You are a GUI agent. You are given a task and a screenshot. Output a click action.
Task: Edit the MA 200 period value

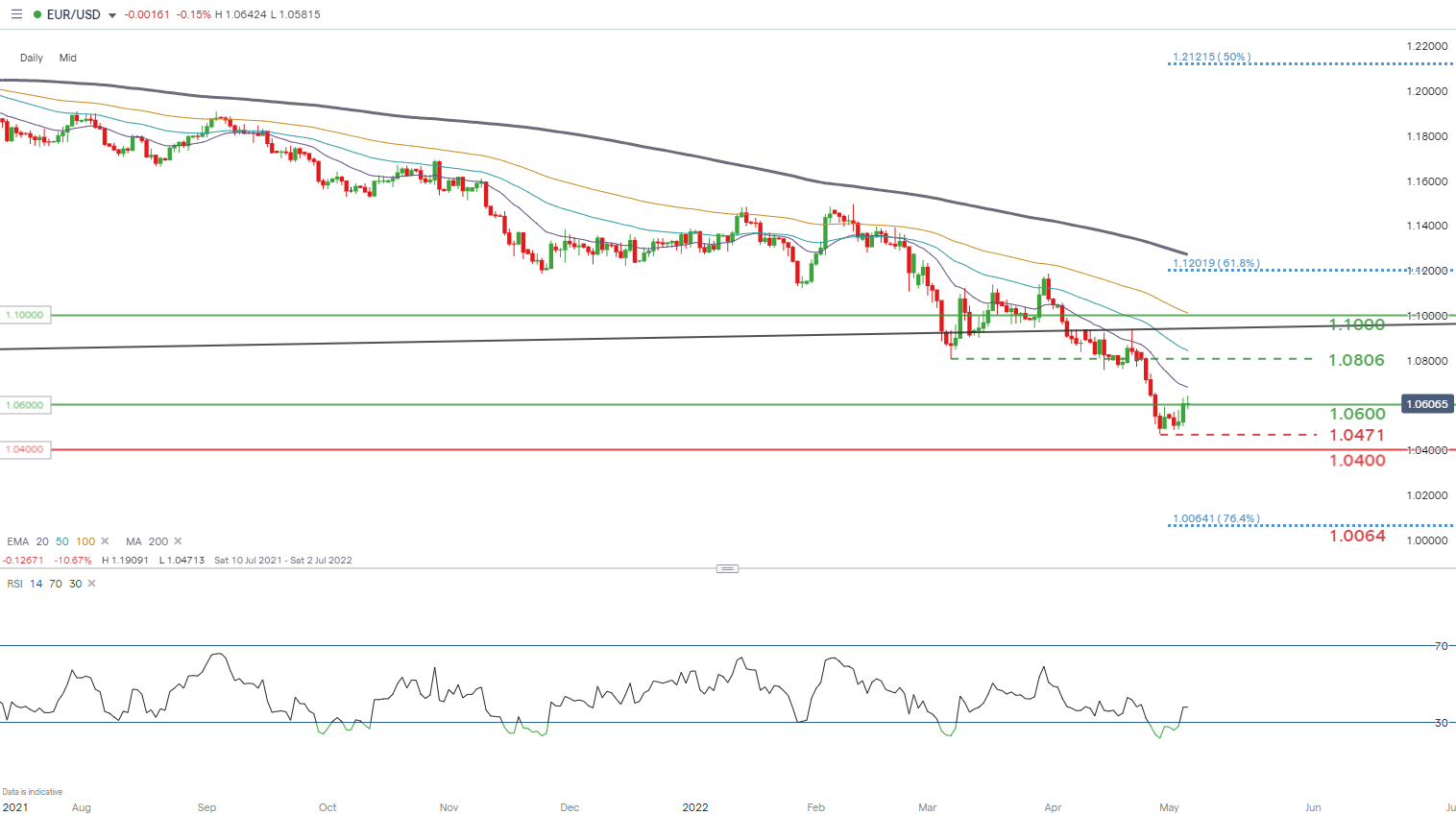(x=158, y=541)
